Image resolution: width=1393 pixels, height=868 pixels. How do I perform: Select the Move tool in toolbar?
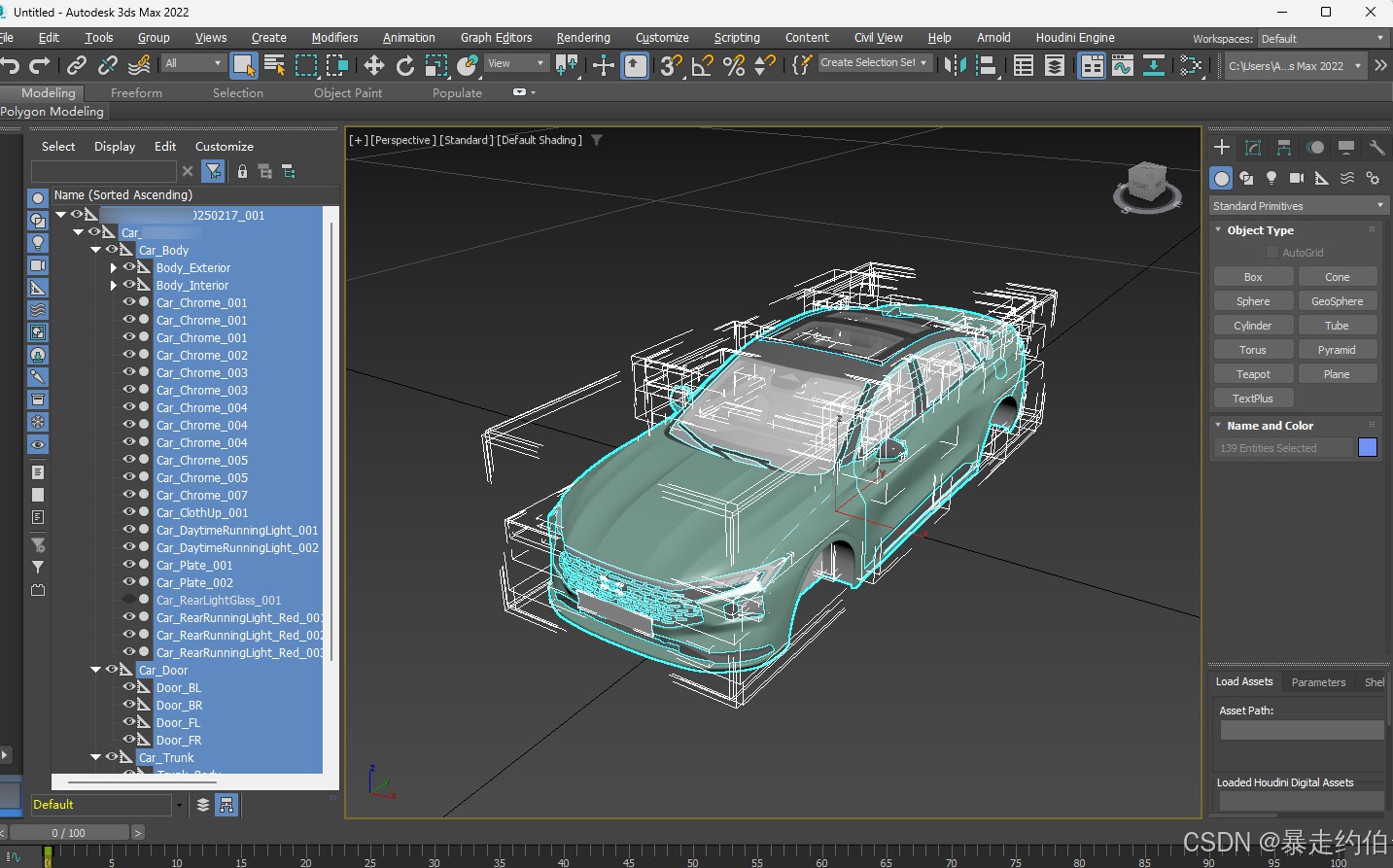[374, 65]
